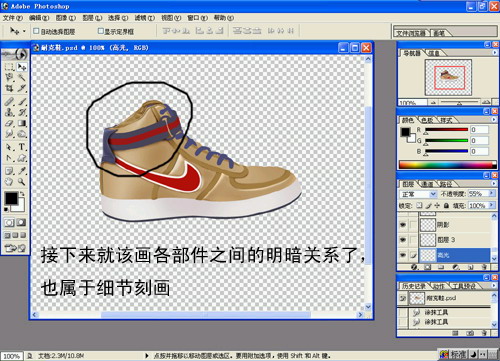500x361 pixels.
Task: Select the Crop tool
Action: tap(9, 88)
